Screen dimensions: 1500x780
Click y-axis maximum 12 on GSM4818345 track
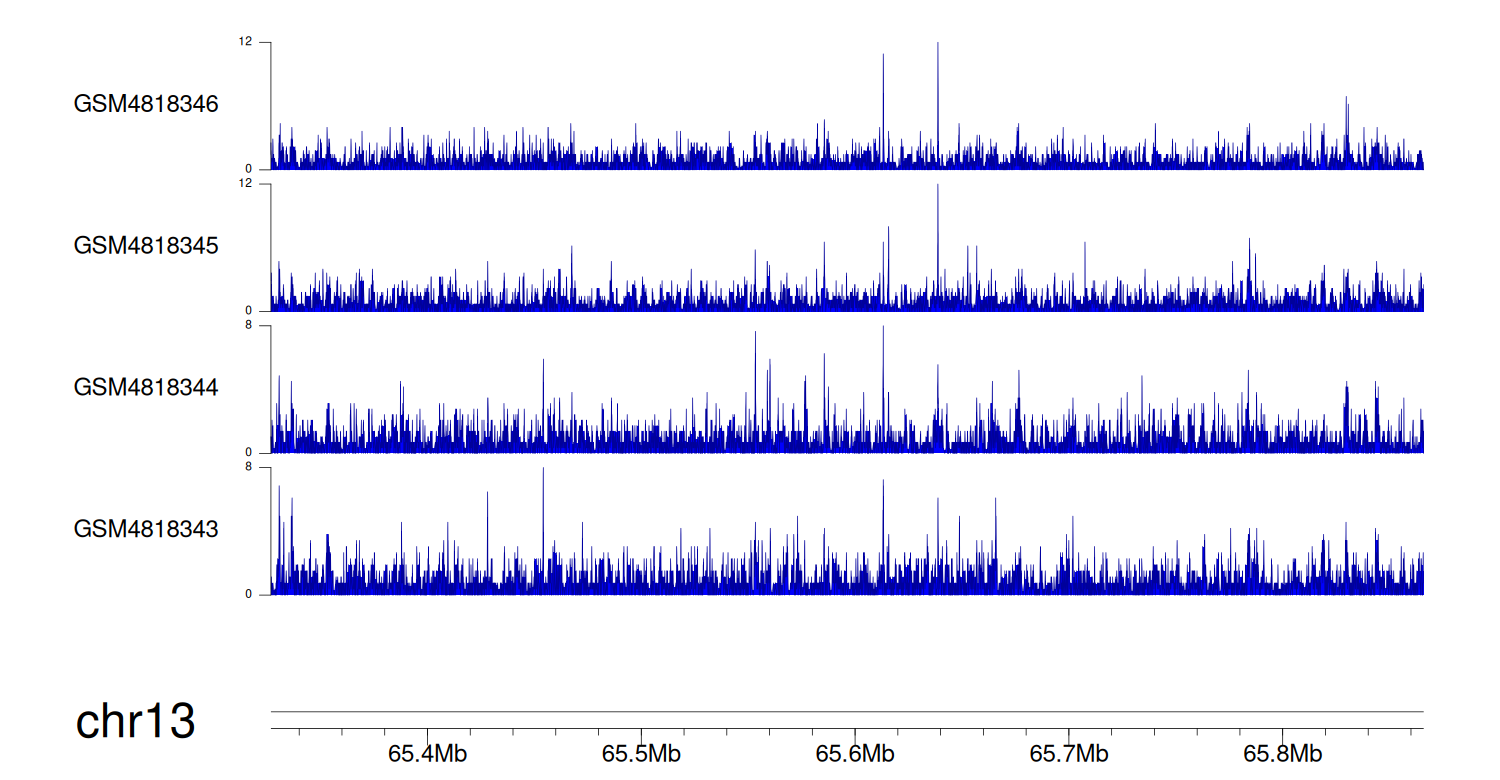pos(246,184)
